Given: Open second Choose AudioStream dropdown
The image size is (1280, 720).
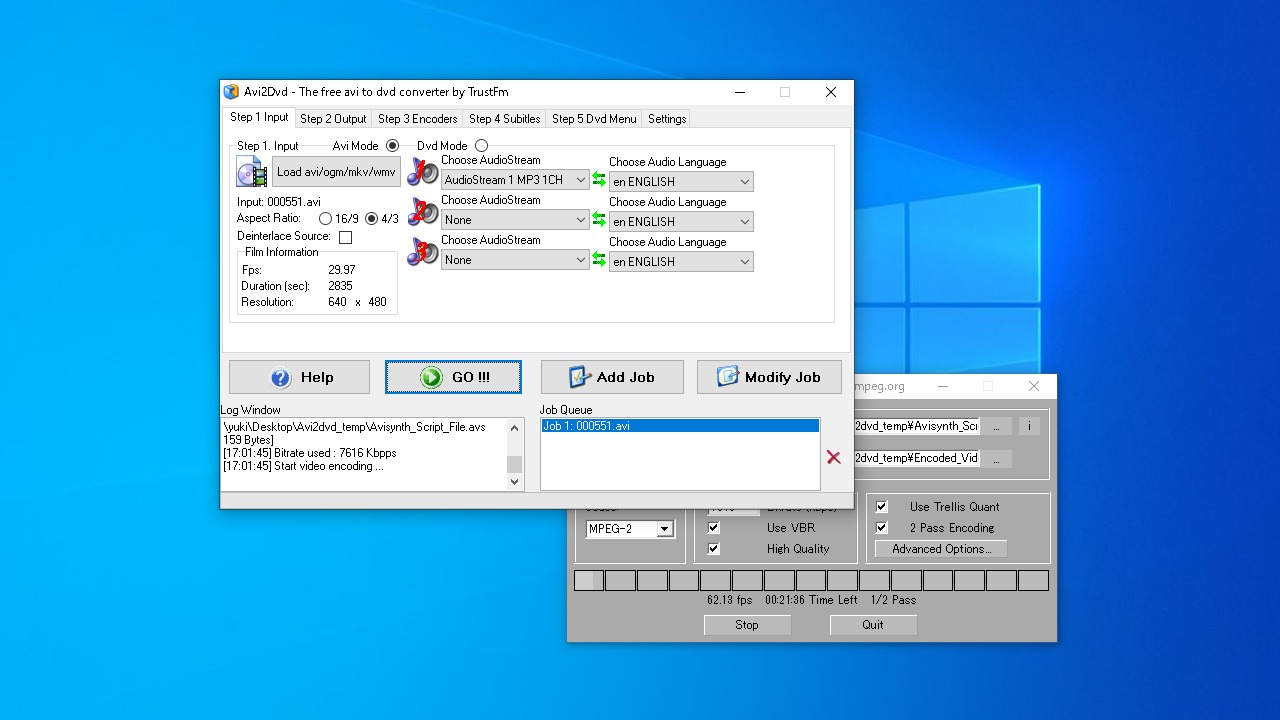Looking at the screenshot, I should [x=516, y=220].
